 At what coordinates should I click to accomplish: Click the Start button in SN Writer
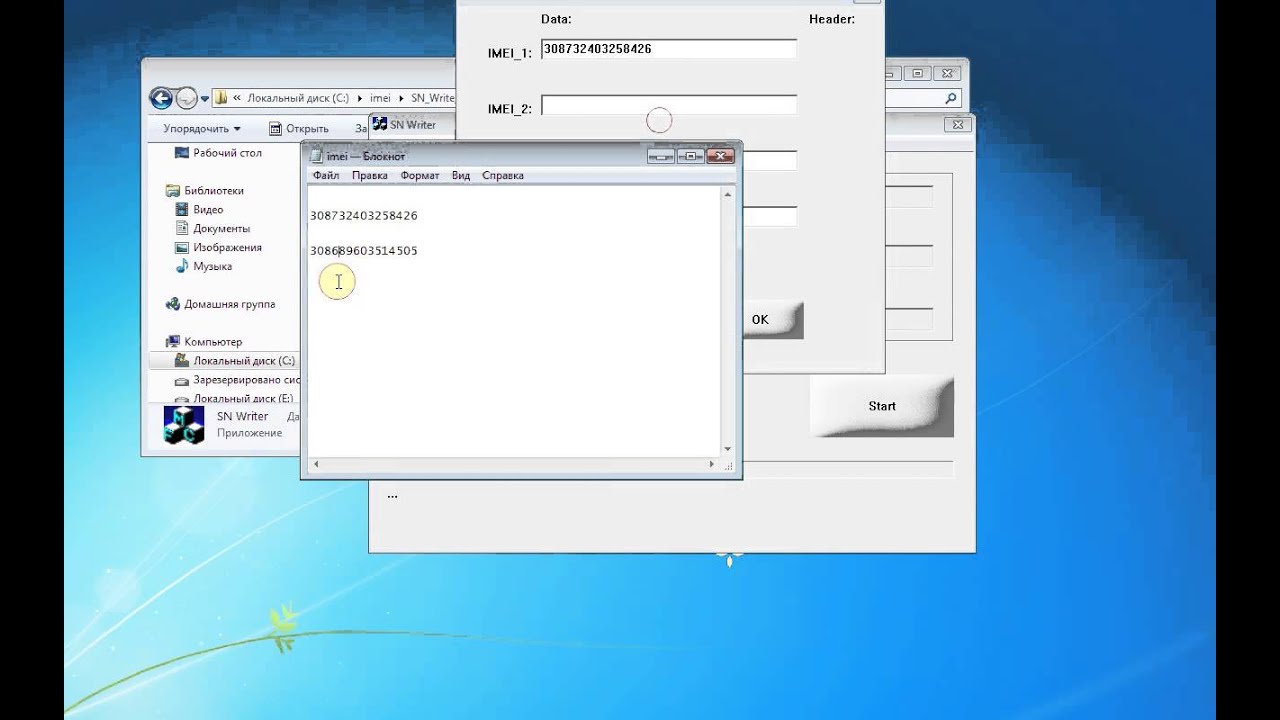(882, 406)
